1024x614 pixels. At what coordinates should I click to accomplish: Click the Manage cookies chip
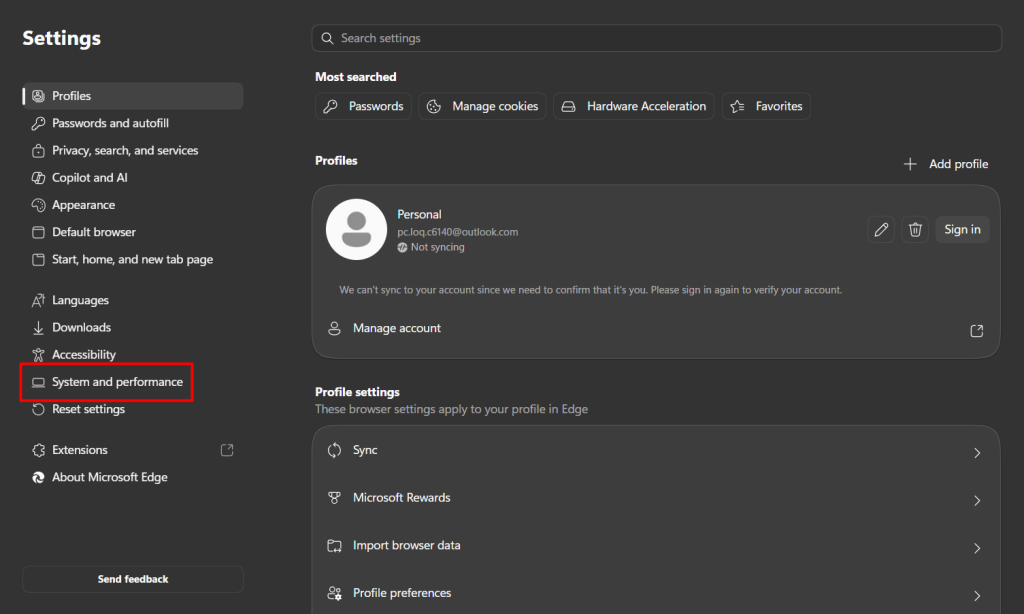pyautogui.click(x=482, y=106)
